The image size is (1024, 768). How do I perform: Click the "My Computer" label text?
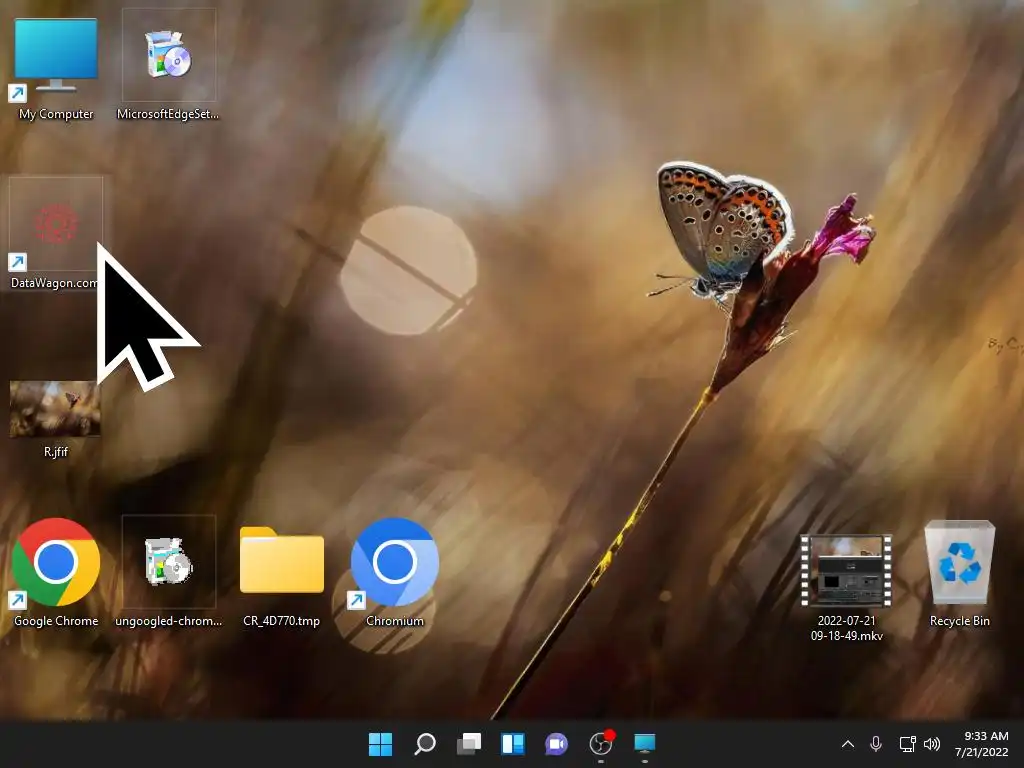[56, 114]
